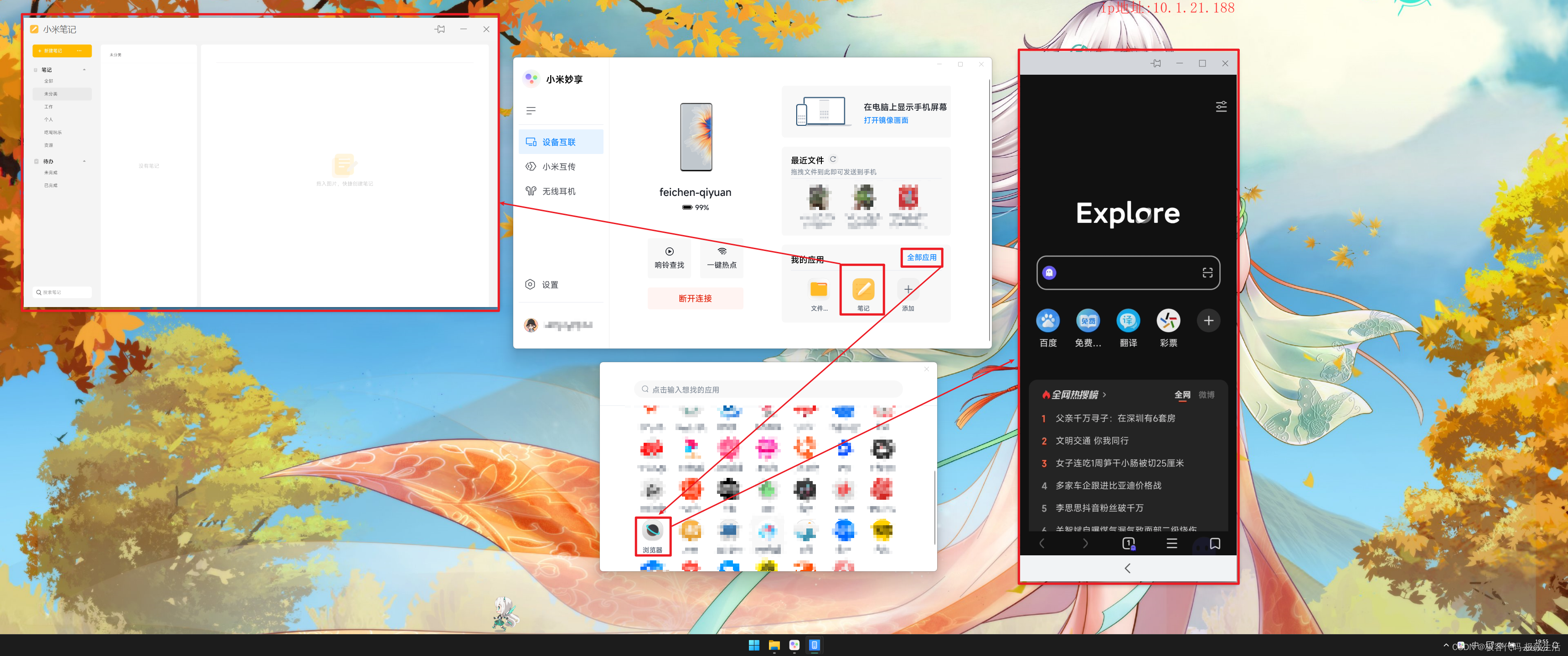
Task: Close the all-apps popup panel
Action: (x=926, y=369)
